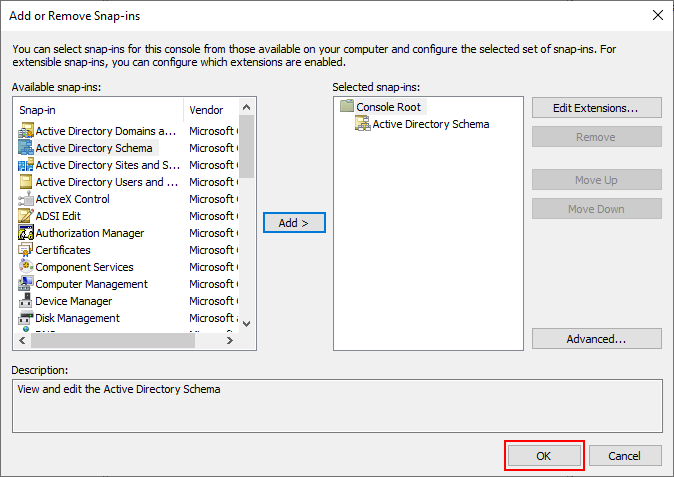Click the horizontal scrollbar thumb
Image resolution: width=674 pixels, height=477 pixels.
[x=113, y=340]
